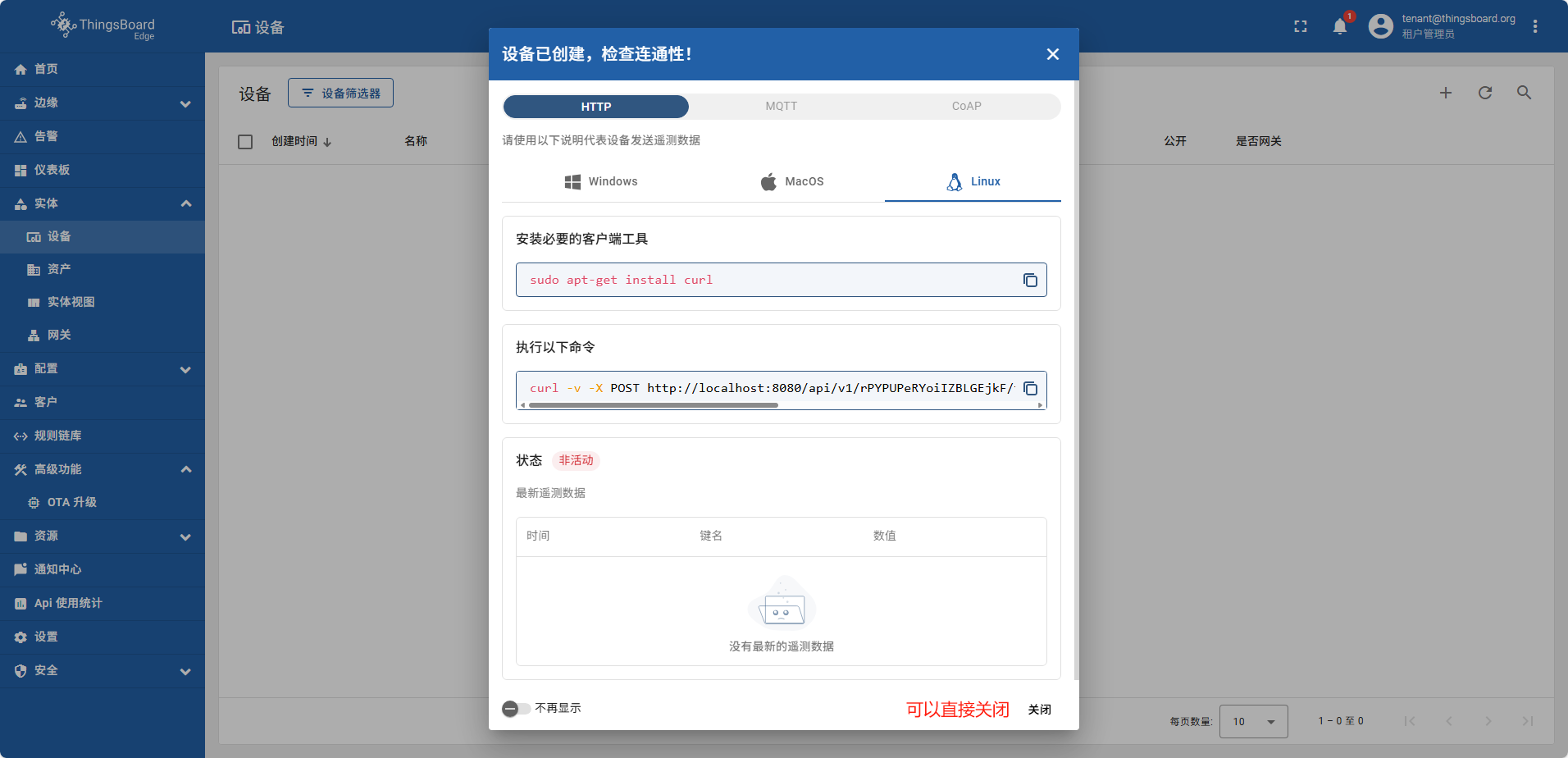Copy the sudo apt-get install curl command
The image size is (1568, 758).
(1030, 281)
